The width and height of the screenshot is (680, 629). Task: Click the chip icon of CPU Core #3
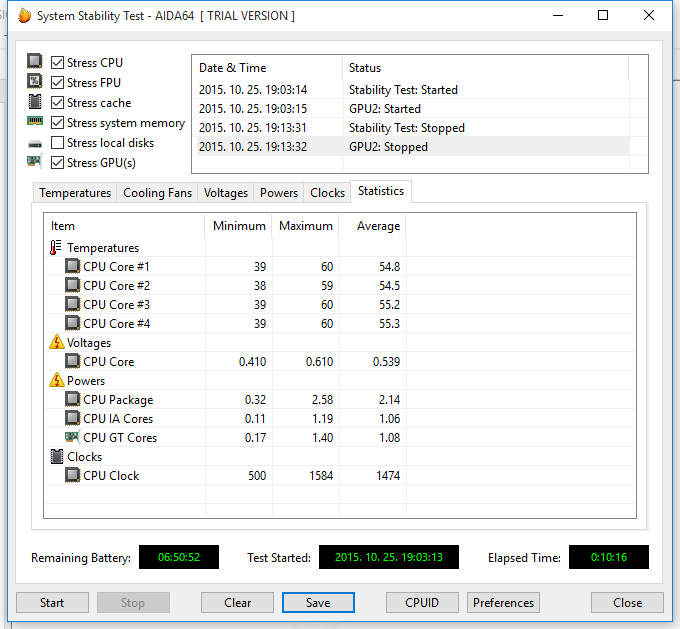click(72, 305)
